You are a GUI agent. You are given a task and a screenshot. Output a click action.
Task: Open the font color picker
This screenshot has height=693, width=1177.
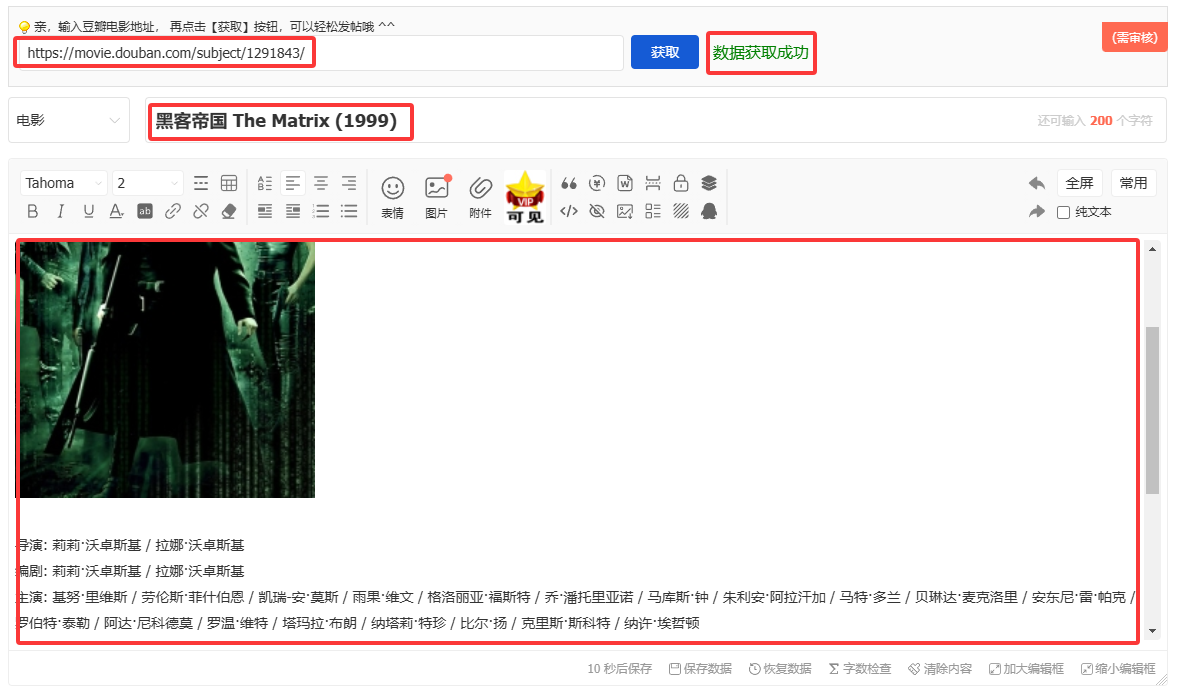click(x=116, y=212)
